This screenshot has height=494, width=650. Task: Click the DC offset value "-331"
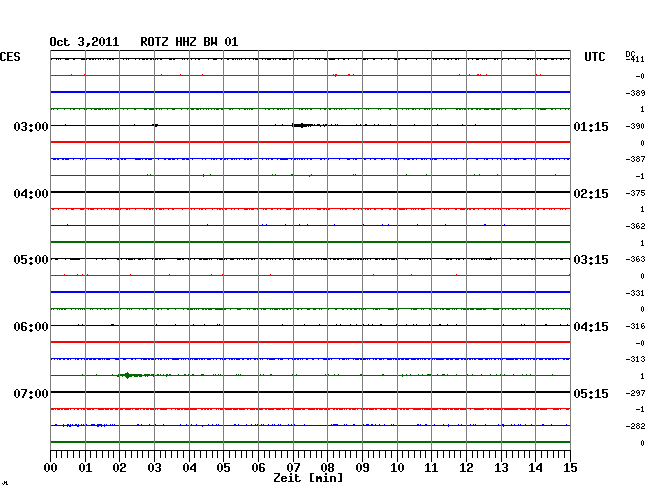point(635,293)
